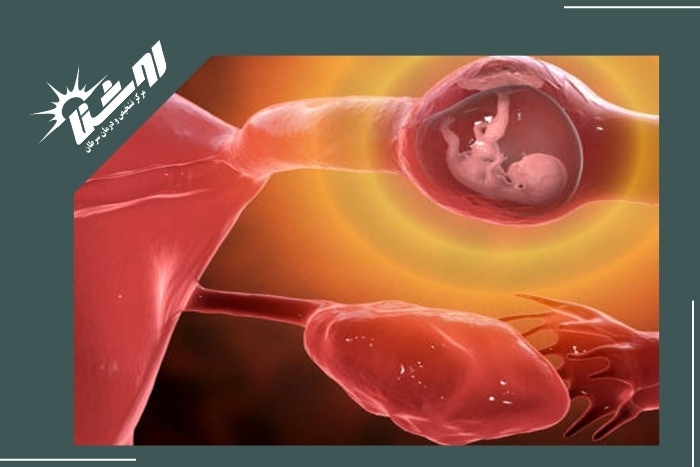Viewport: 700px width, 467px height.
Task: Click the large ovary at the bottom
Action: coord(430,360)
